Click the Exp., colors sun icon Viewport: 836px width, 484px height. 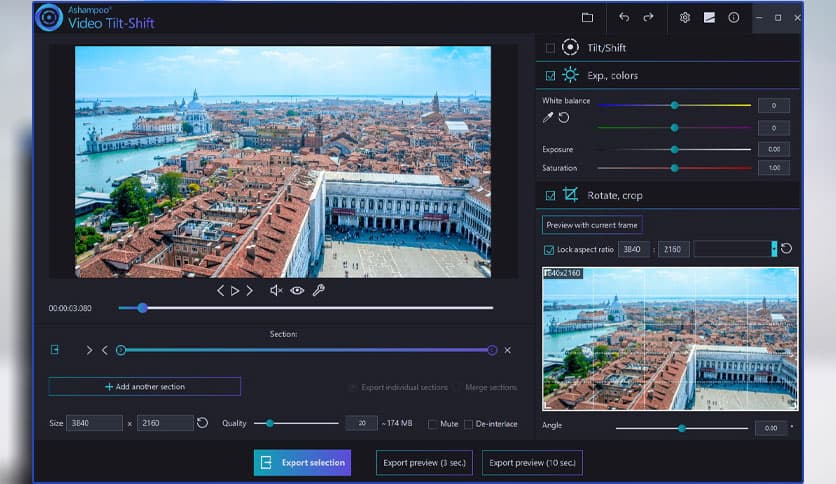point(570,75)
